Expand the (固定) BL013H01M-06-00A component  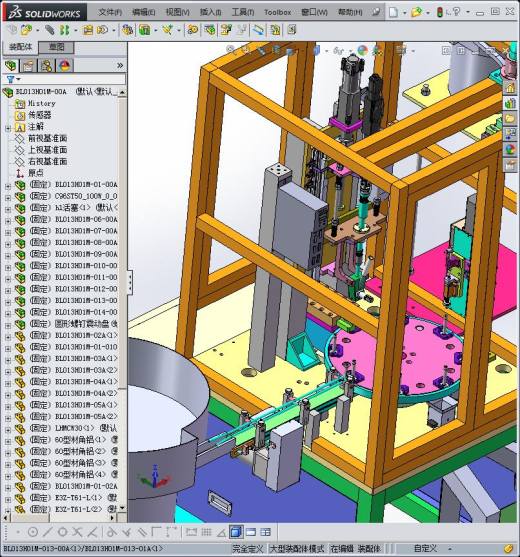(x=8, y=220)
